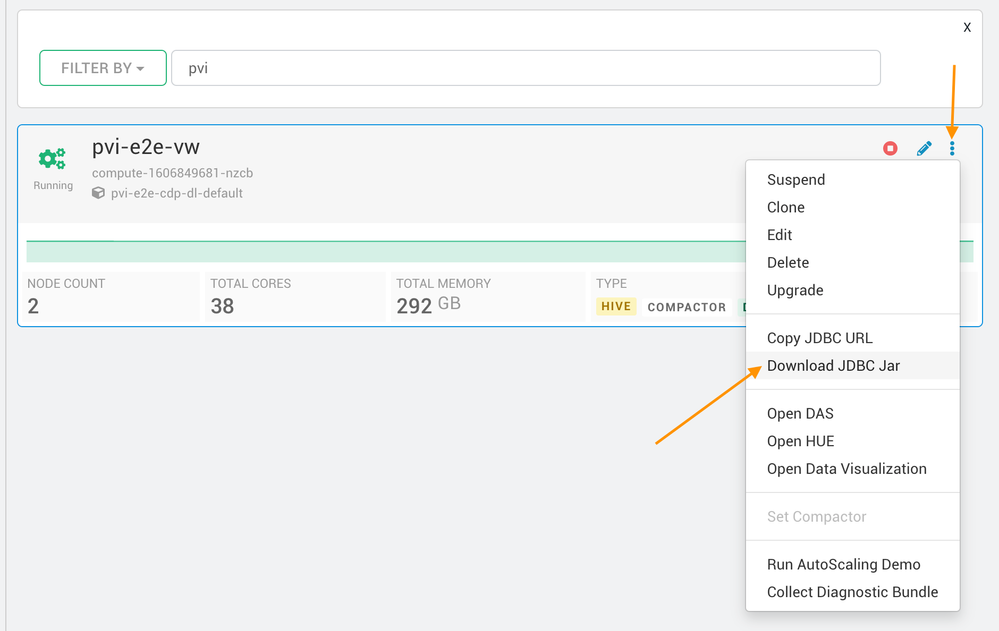The image size is (999, 631).
Task: Click the running gears status icon
Action: pyautogui.click(x=52, y=158)
